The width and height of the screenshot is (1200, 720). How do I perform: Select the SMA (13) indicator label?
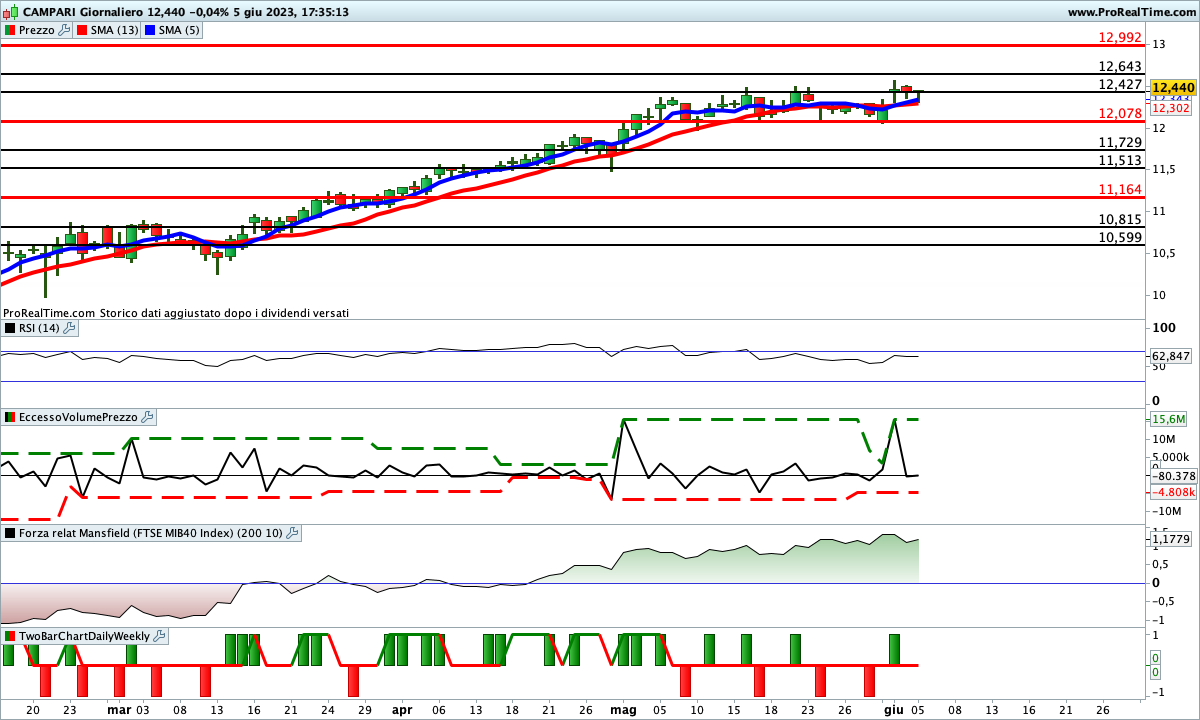pos(114,30)
